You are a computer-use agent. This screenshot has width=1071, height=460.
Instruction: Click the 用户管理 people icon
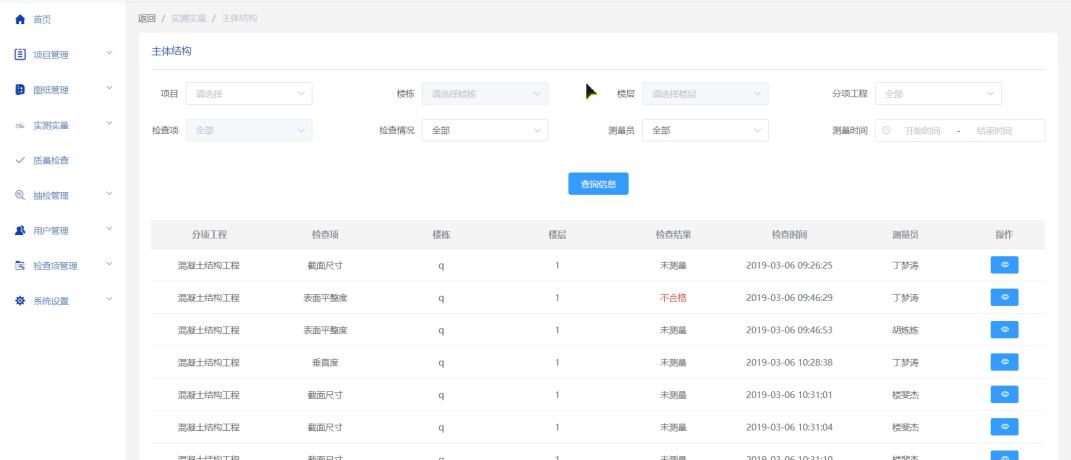20,230
